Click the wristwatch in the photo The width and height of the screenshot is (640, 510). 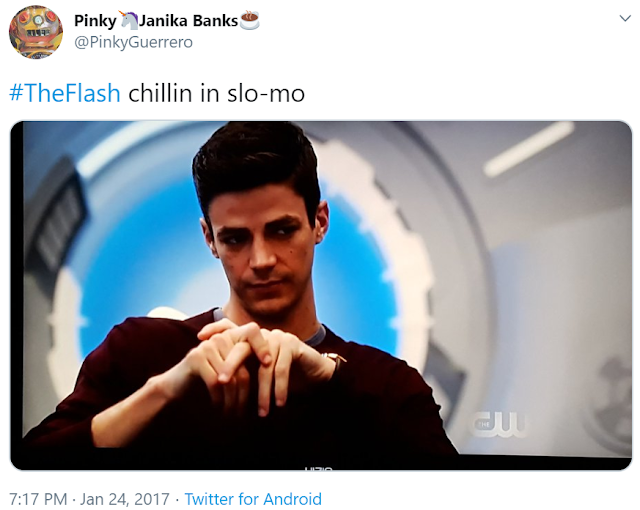click(335, 361)
